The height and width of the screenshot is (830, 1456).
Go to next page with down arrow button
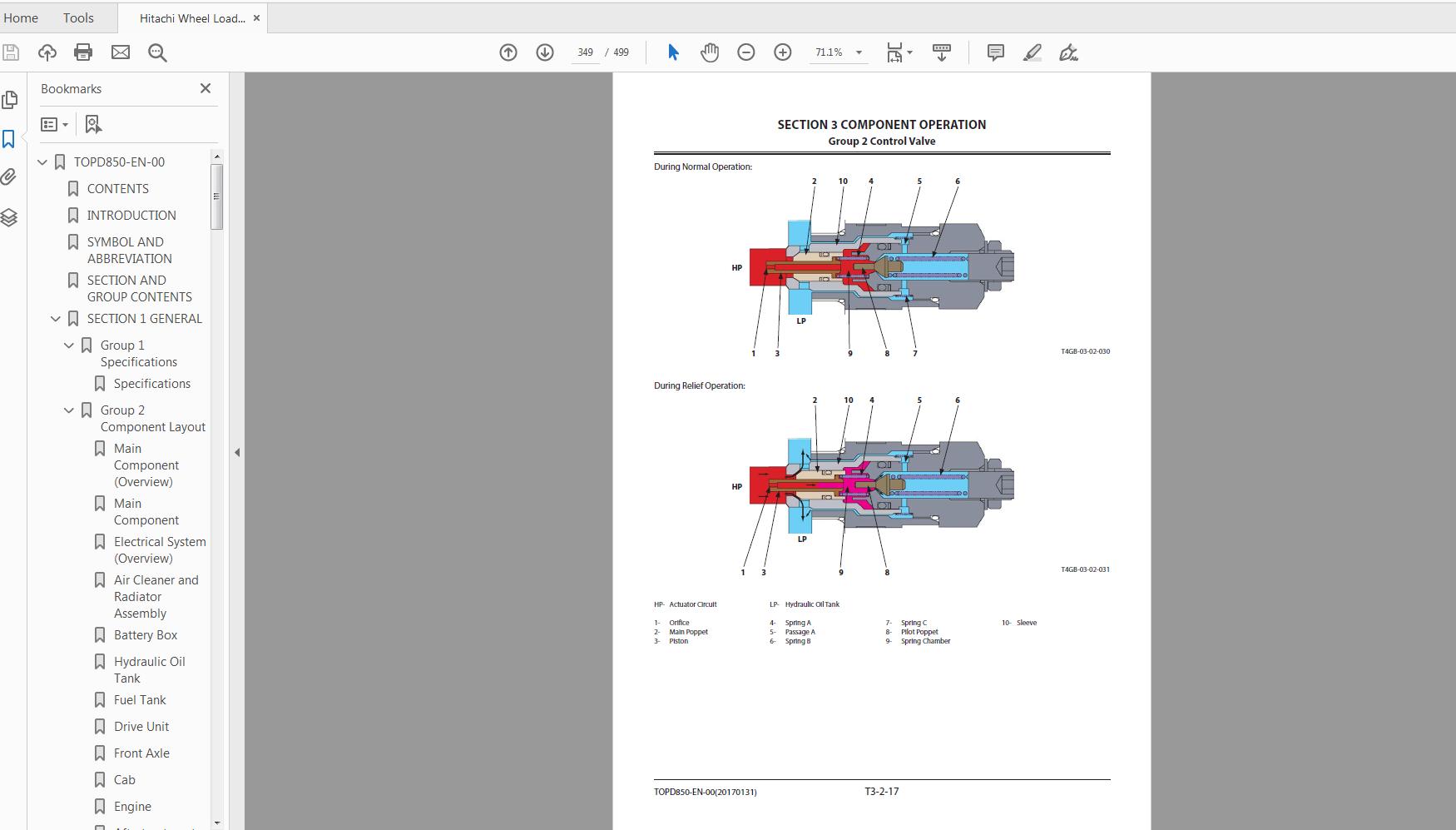click(x=544, y=52)
